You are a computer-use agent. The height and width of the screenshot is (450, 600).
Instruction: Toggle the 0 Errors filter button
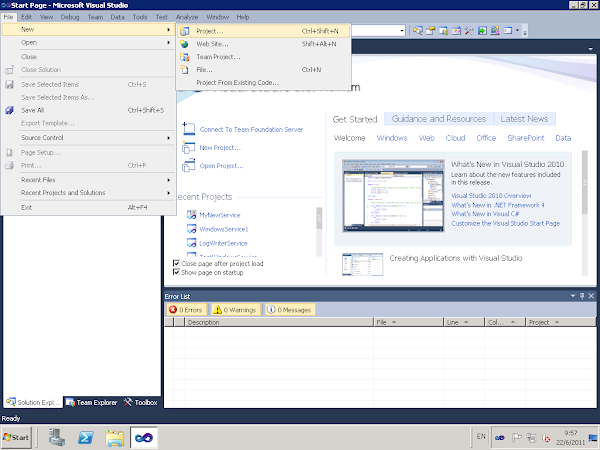click(x=186, y=310)
